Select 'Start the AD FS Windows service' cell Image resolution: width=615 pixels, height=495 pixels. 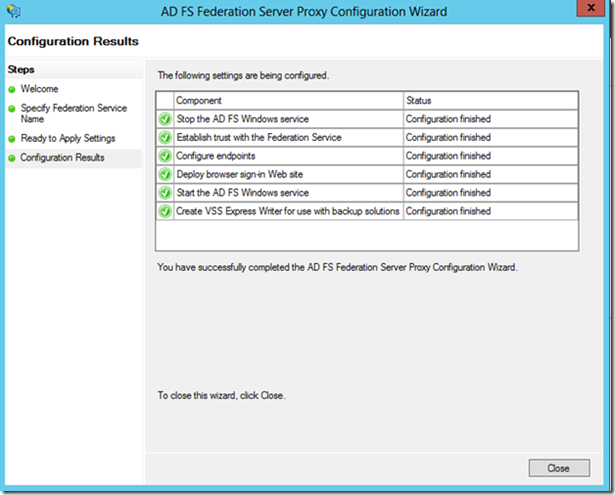pos(288,193)
